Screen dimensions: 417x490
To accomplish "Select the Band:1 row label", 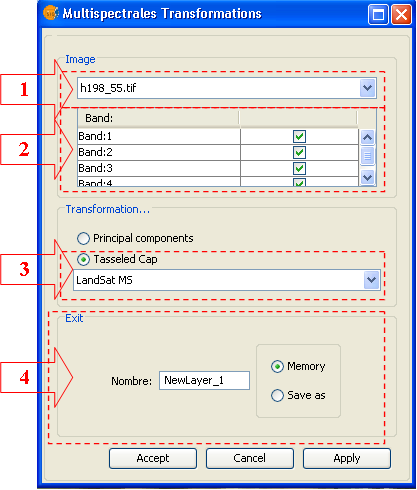I will point(95,136).
